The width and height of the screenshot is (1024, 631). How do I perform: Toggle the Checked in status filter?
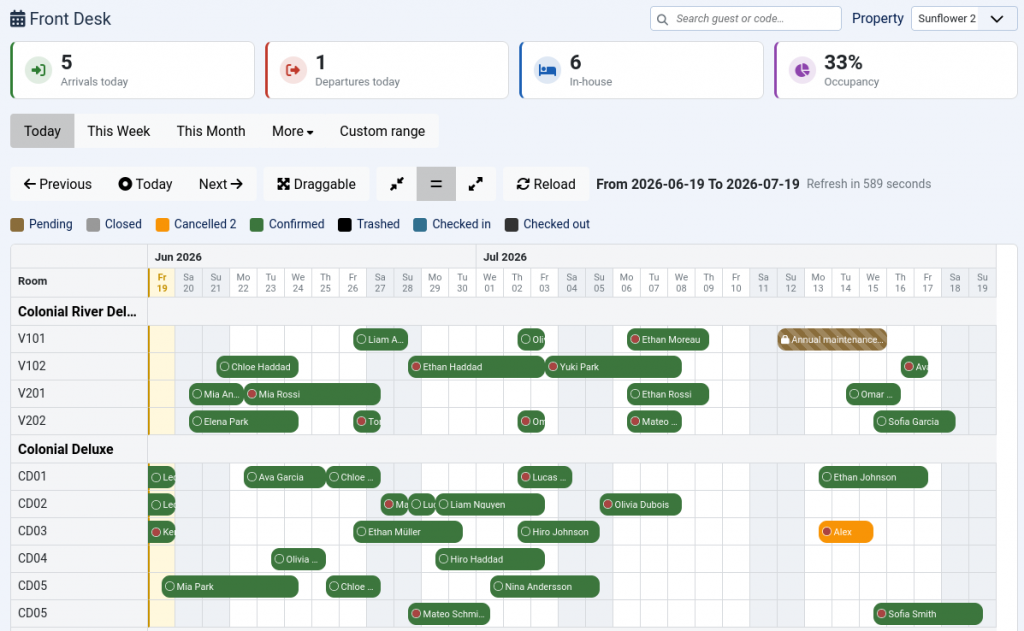(452, 224)
